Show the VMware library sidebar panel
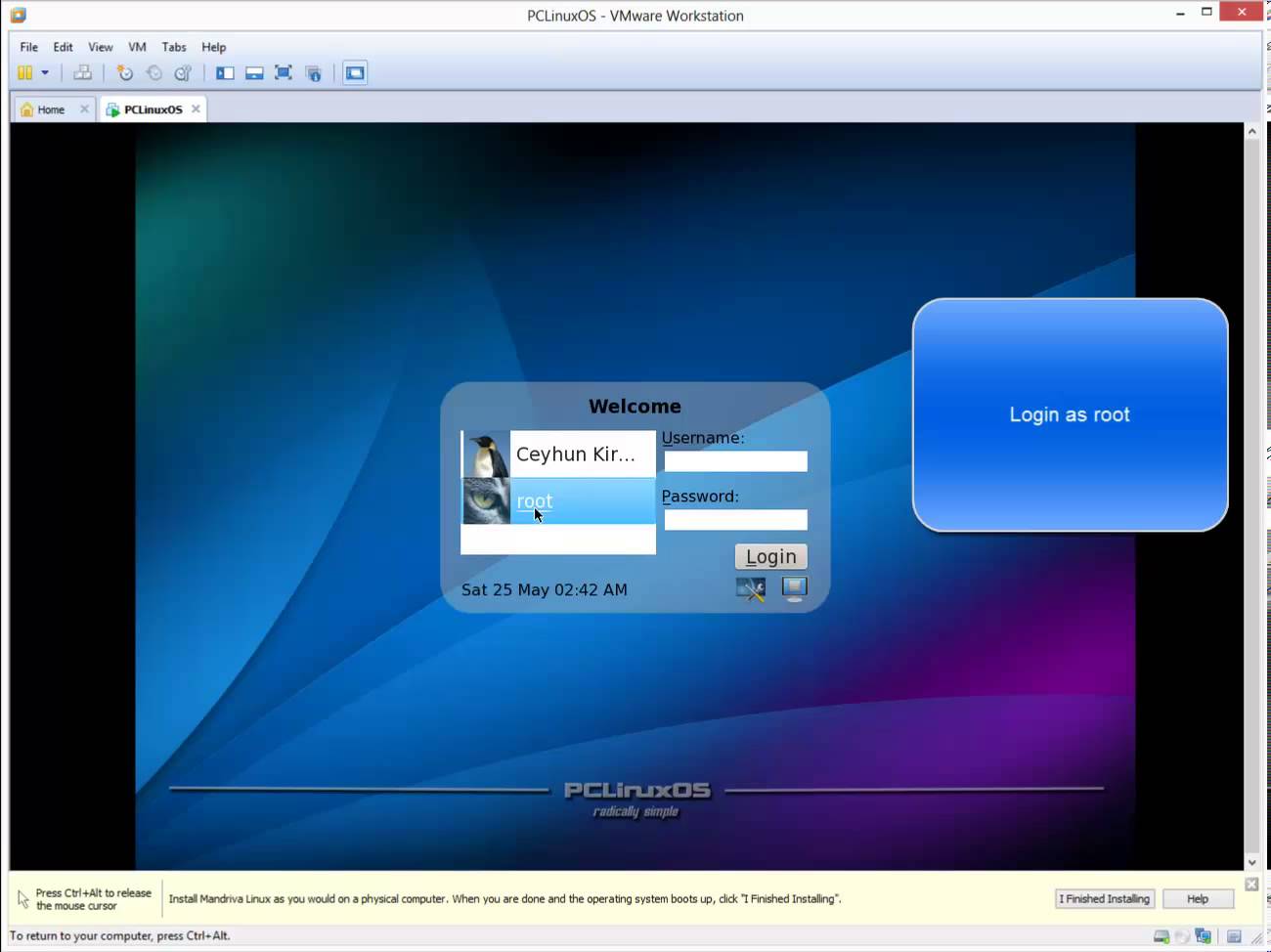Image resolution: width=1271 pixels, height=952 pixels. point(225,72)
